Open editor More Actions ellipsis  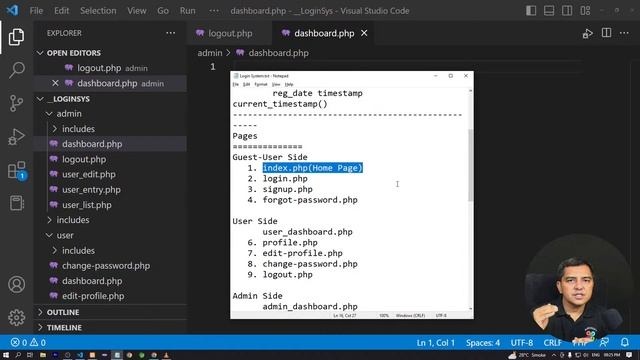click(624, 33)
